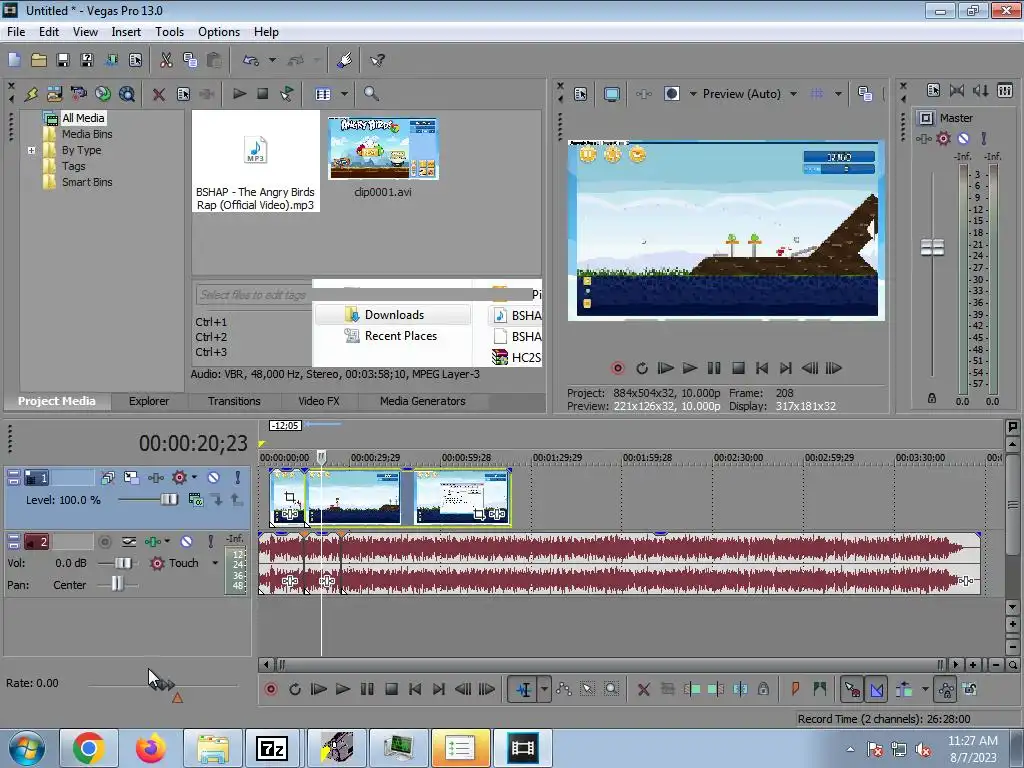Open the edit tool selector dropdown arrow

(x=544, y=690)
